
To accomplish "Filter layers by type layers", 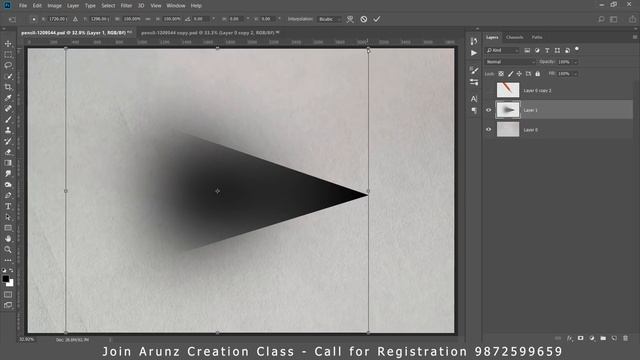I will (547, 50).
